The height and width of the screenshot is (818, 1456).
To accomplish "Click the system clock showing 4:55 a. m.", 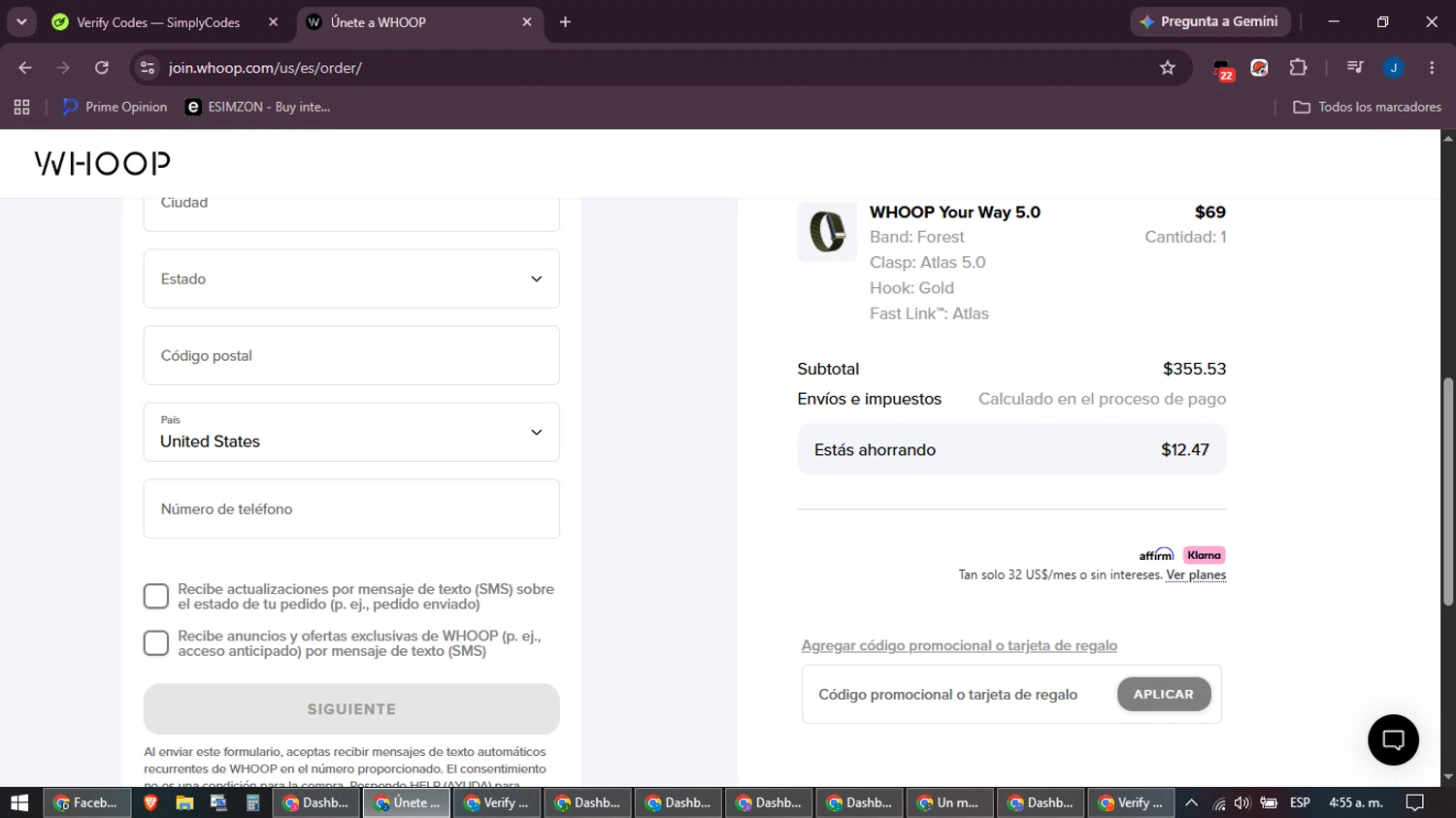I will tap(1356, 802).
